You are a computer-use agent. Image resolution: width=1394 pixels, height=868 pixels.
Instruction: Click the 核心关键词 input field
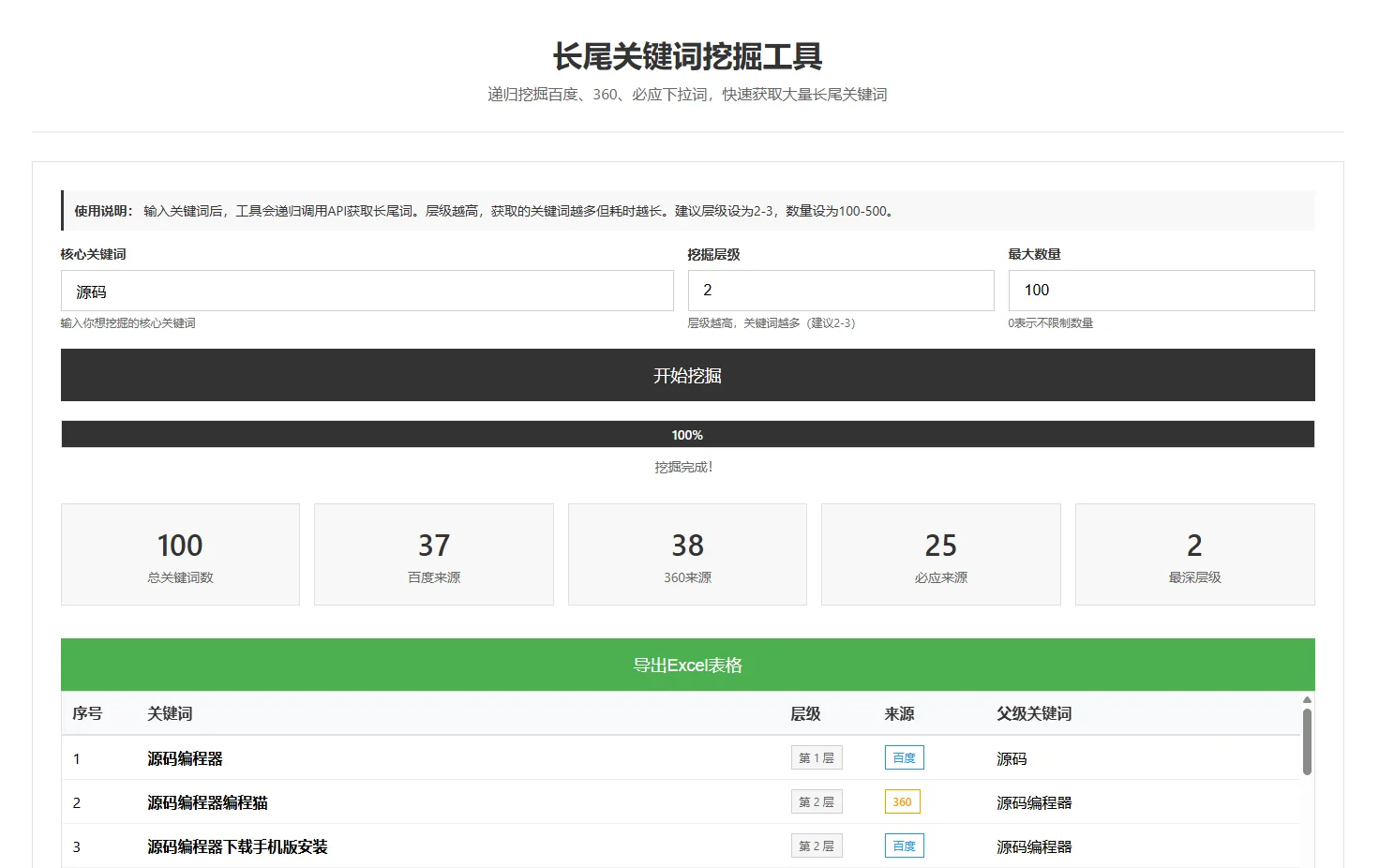(367, 291)
